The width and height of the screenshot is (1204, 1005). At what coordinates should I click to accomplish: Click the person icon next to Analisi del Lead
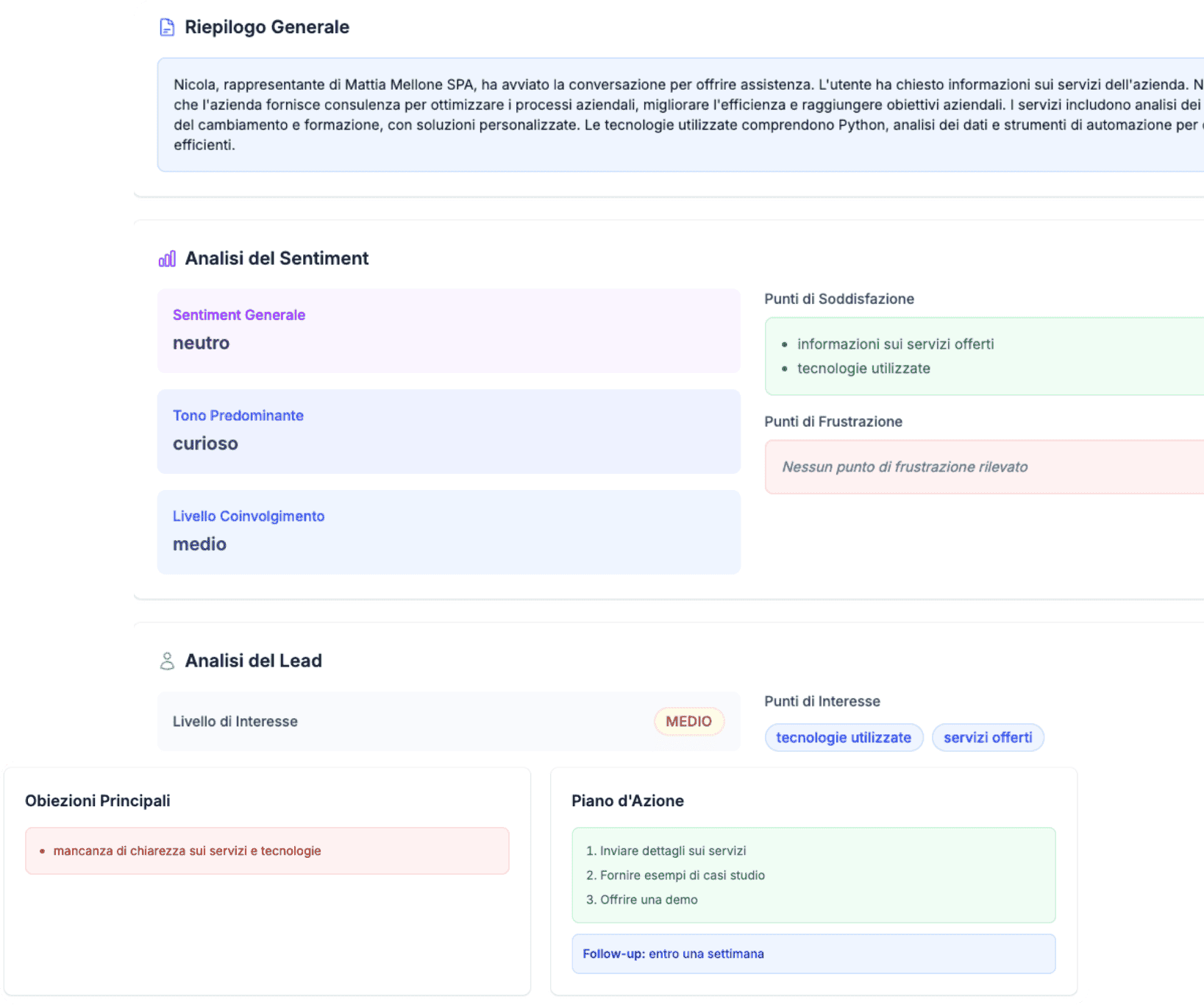[x=167, y=660]
